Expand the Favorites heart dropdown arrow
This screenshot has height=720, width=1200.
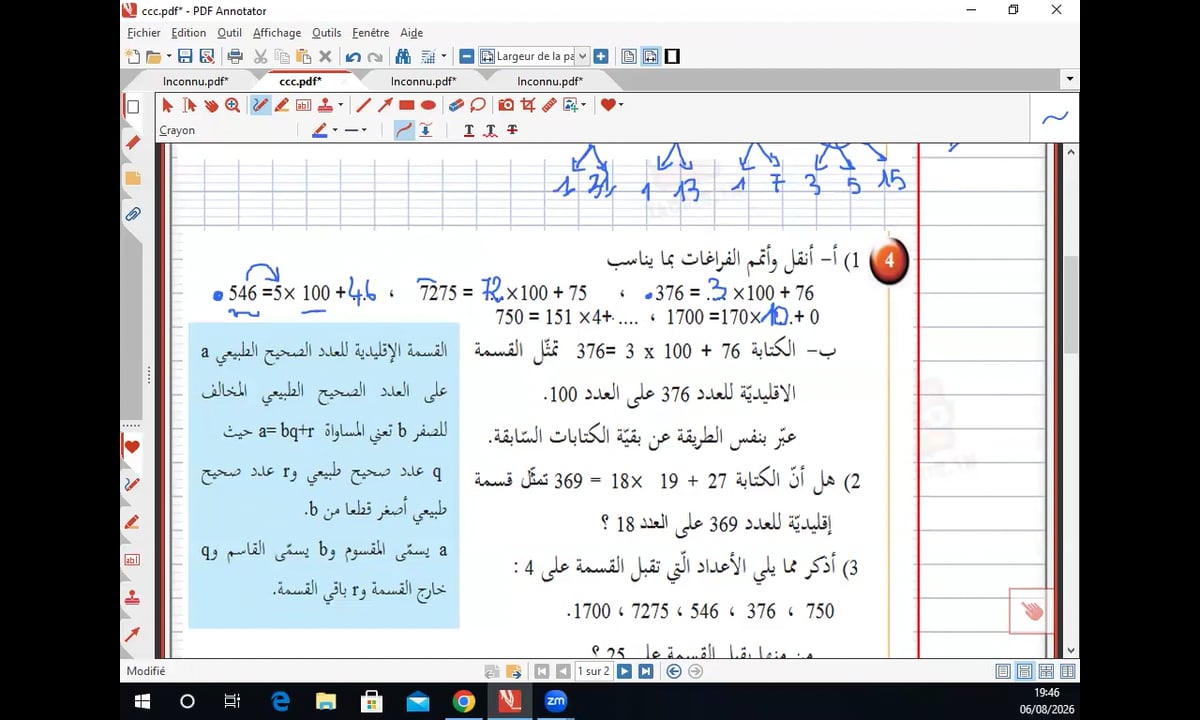pos(621,105)
